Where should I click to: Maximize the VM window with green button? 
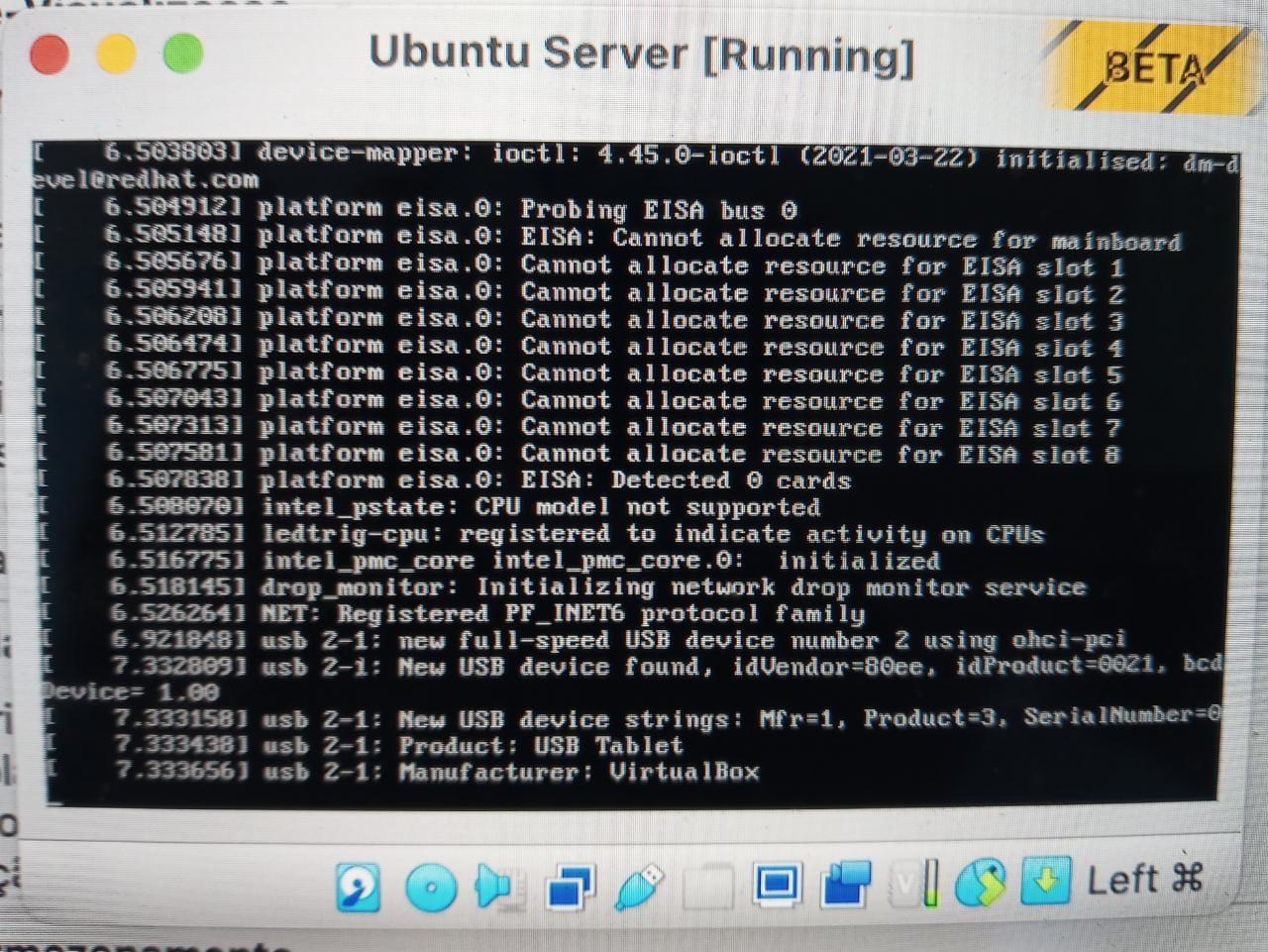pyautogui.click(x=182, y=53)
